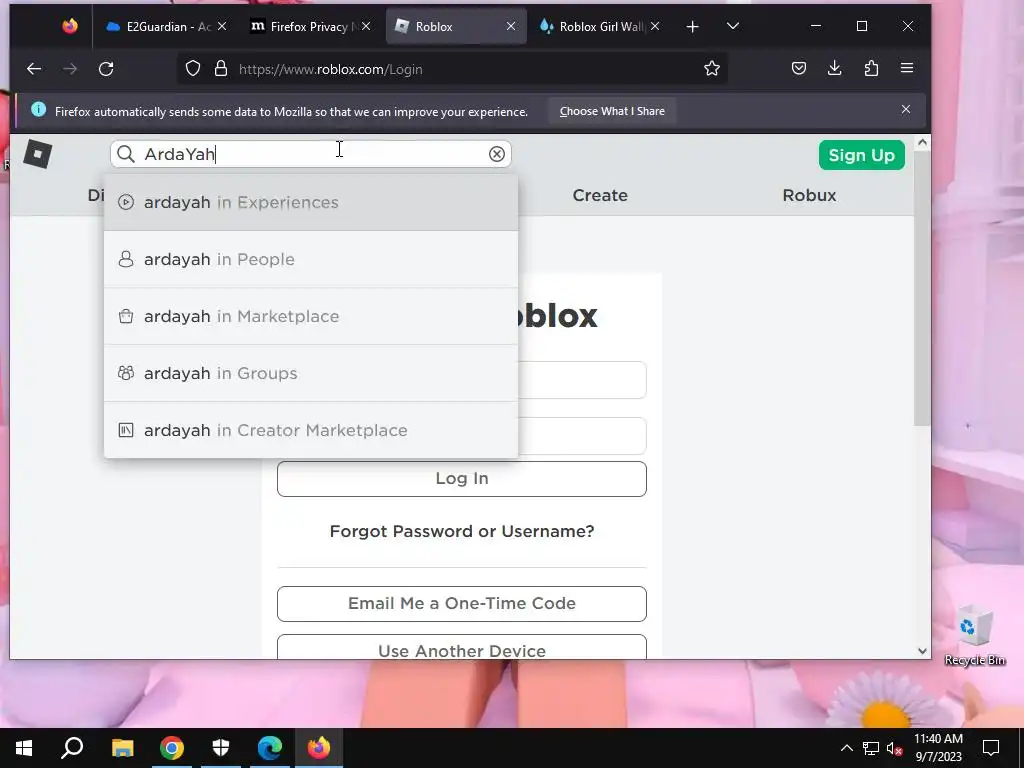
Task: Open Windows taskbar search
Action: (x=72, y=748)
